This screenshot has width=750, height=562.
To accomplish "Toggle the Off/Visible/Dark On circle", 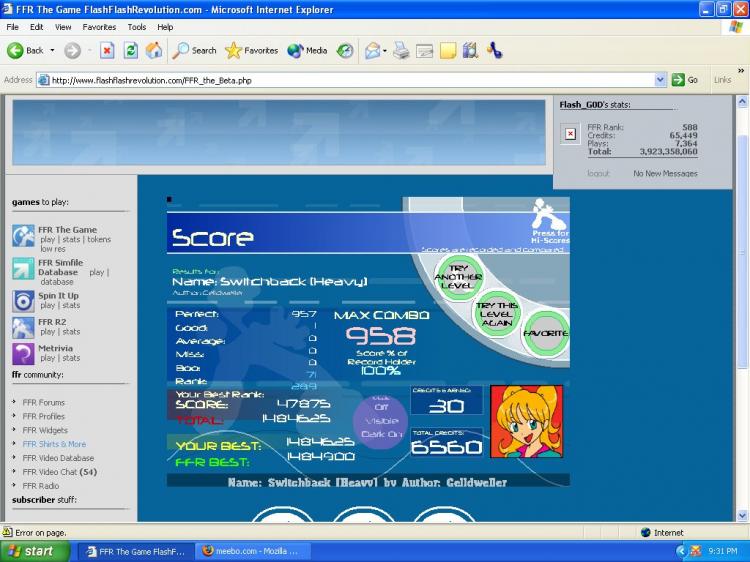I will click(380, 421).
